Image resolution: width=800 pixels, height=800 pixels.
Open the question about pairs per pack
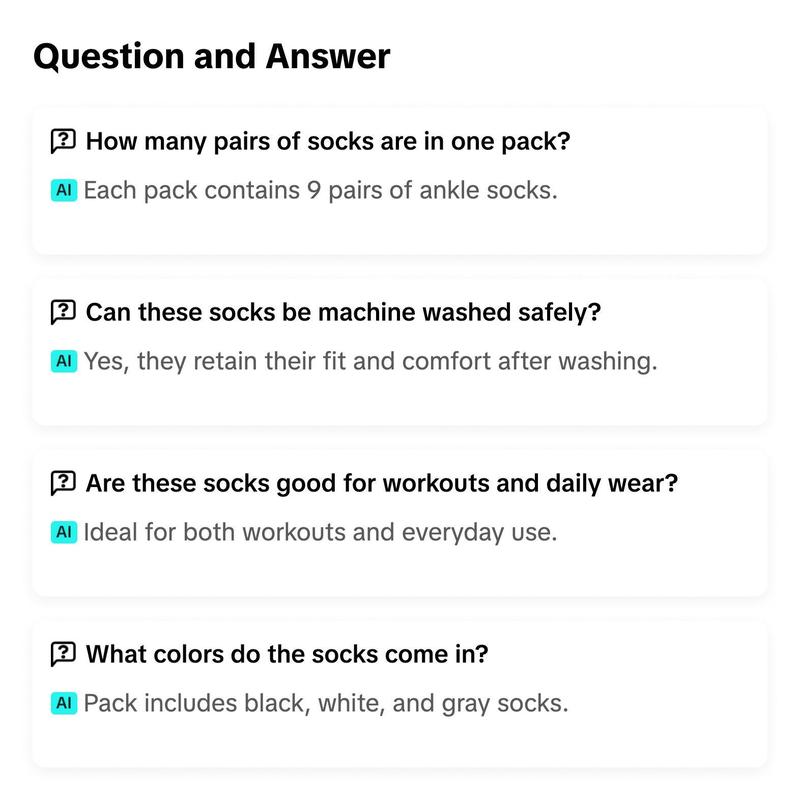(328, 141)
